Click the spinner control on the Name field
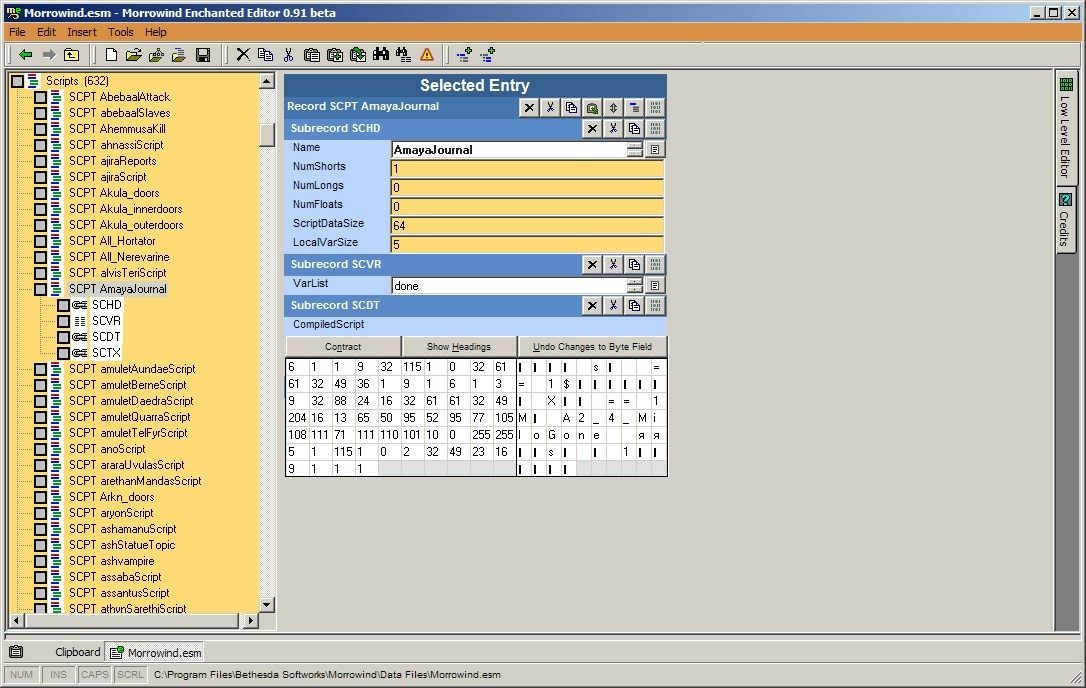Screen dimensions: 1086x688 (x=634, y=149)
